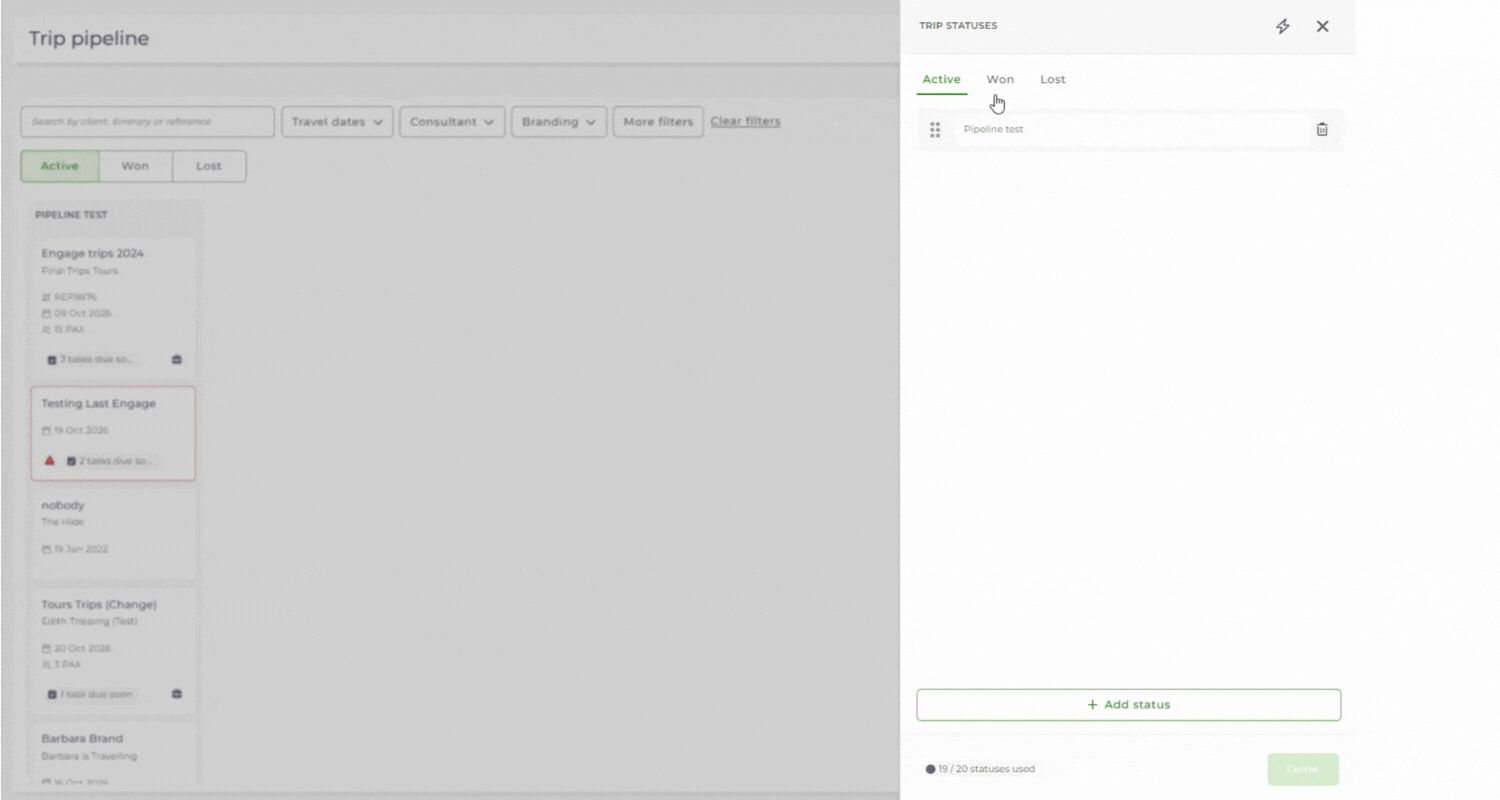Click the calendar icon beside 19 Jan 2022

[x=46, y=549]
